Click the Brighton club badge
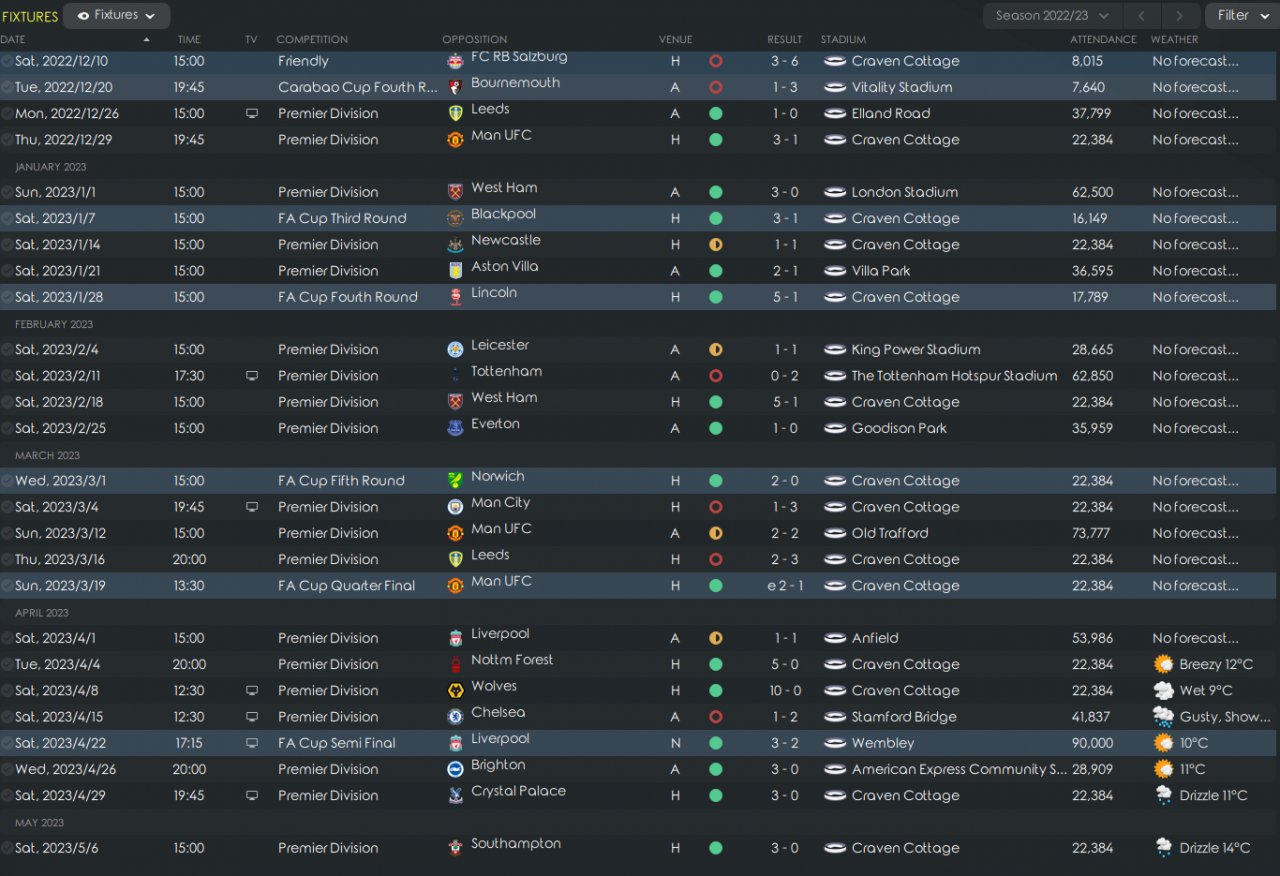1280x876 pixels. (455, 769)
